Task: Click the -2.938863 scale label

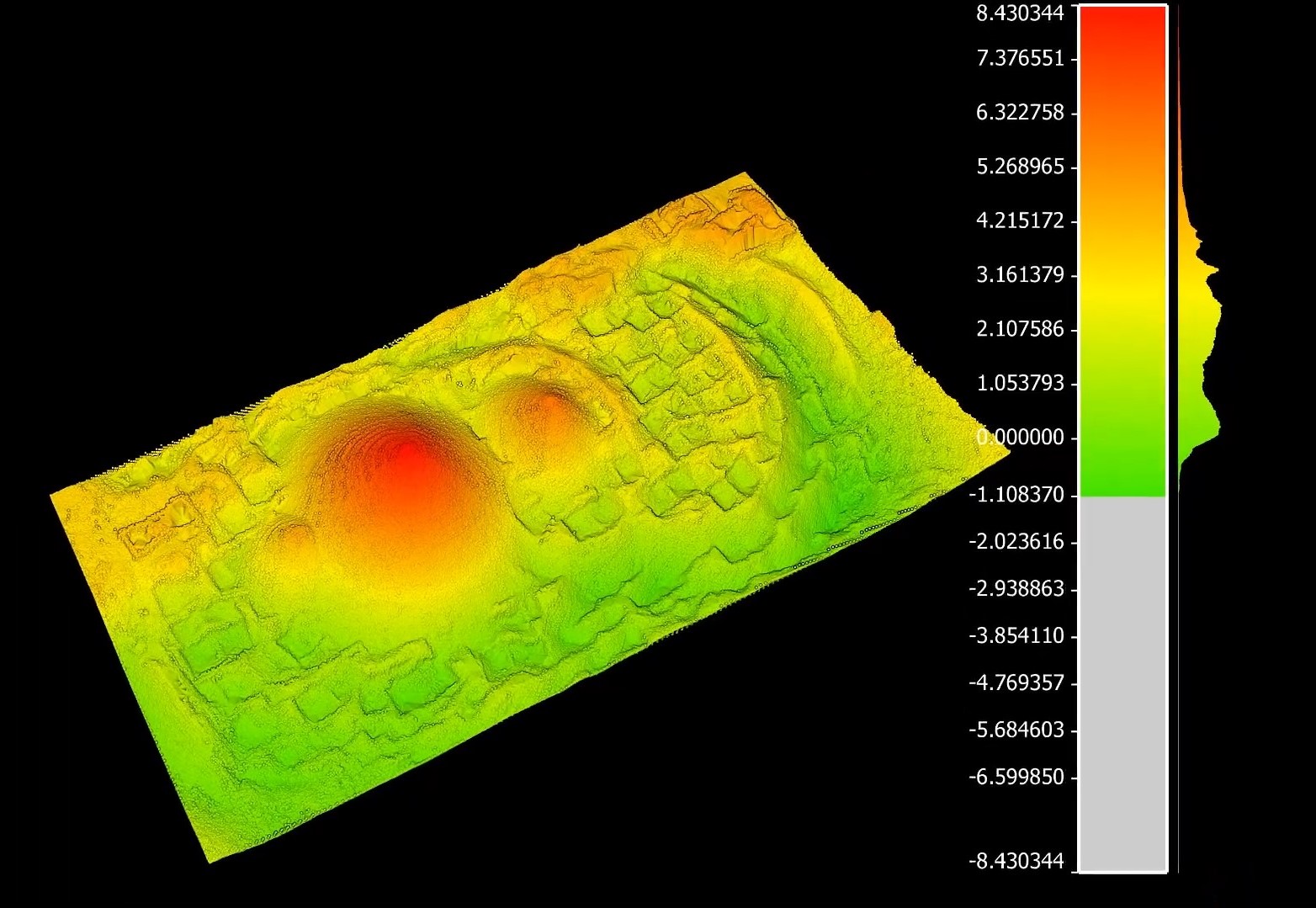Action: [x=1016, y=588]
